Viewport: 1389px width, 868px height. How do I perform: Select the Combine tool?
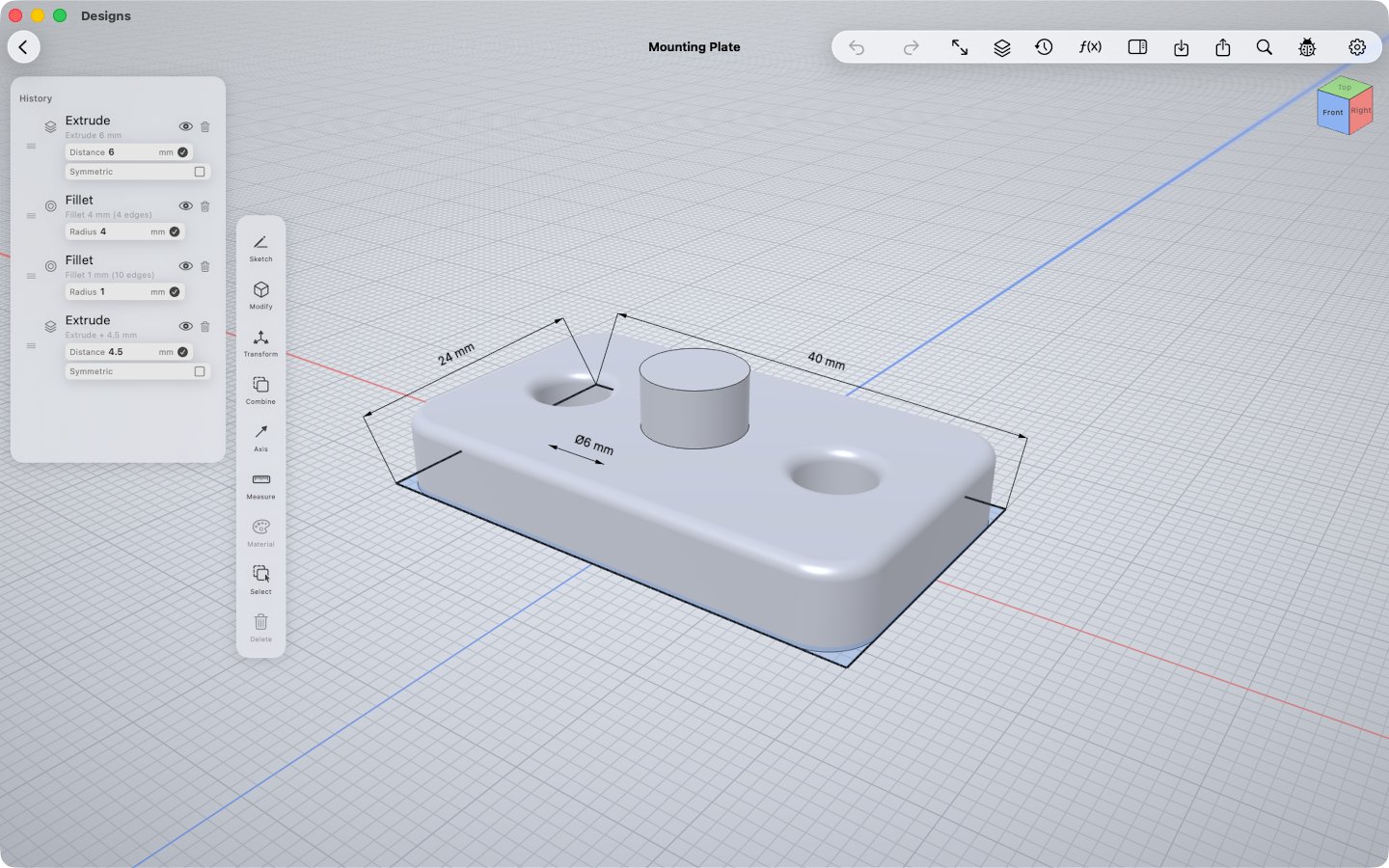tap(260, 390)
